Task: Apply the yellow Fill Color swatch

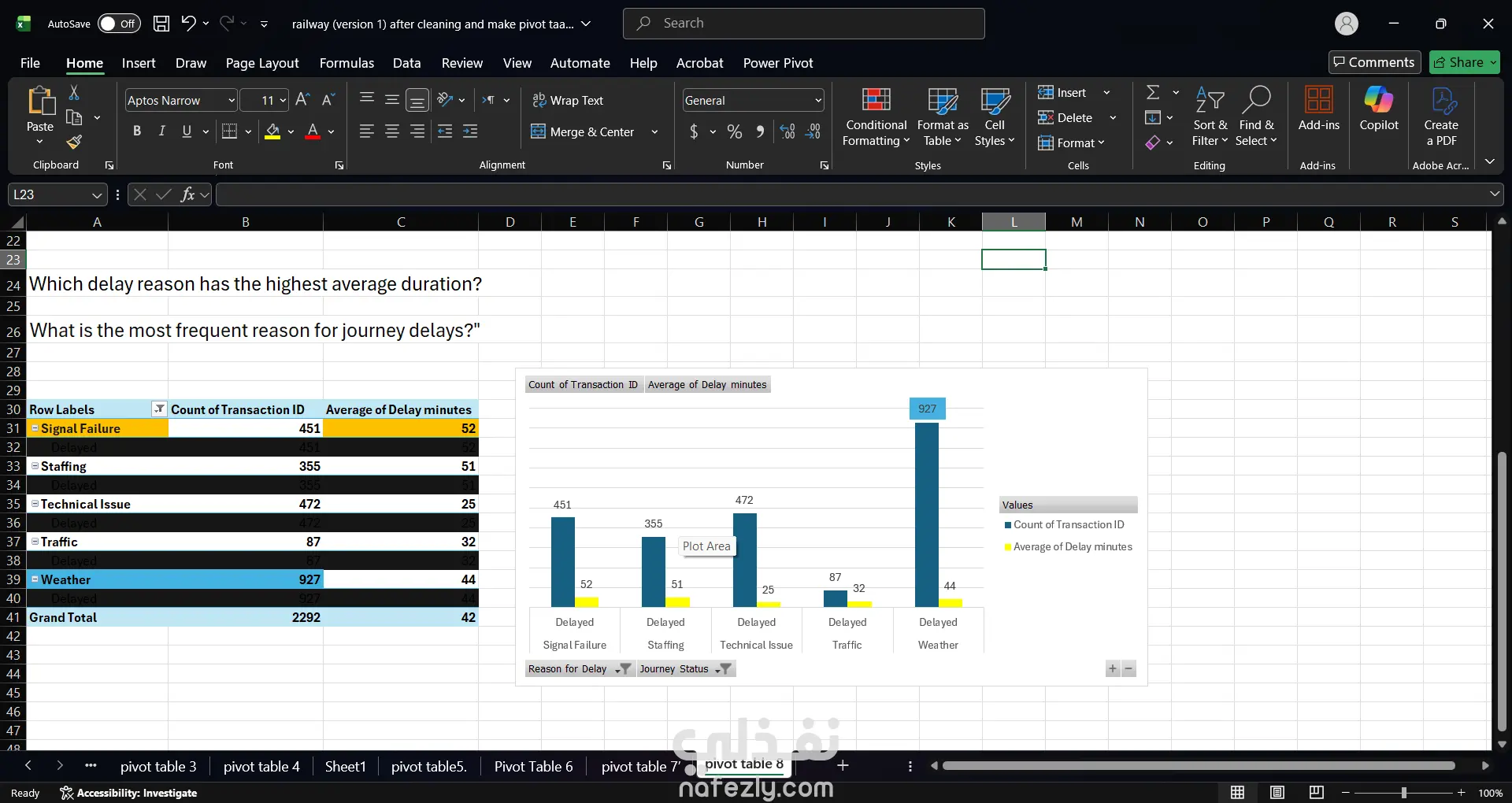Action: [x=272, y=132]
